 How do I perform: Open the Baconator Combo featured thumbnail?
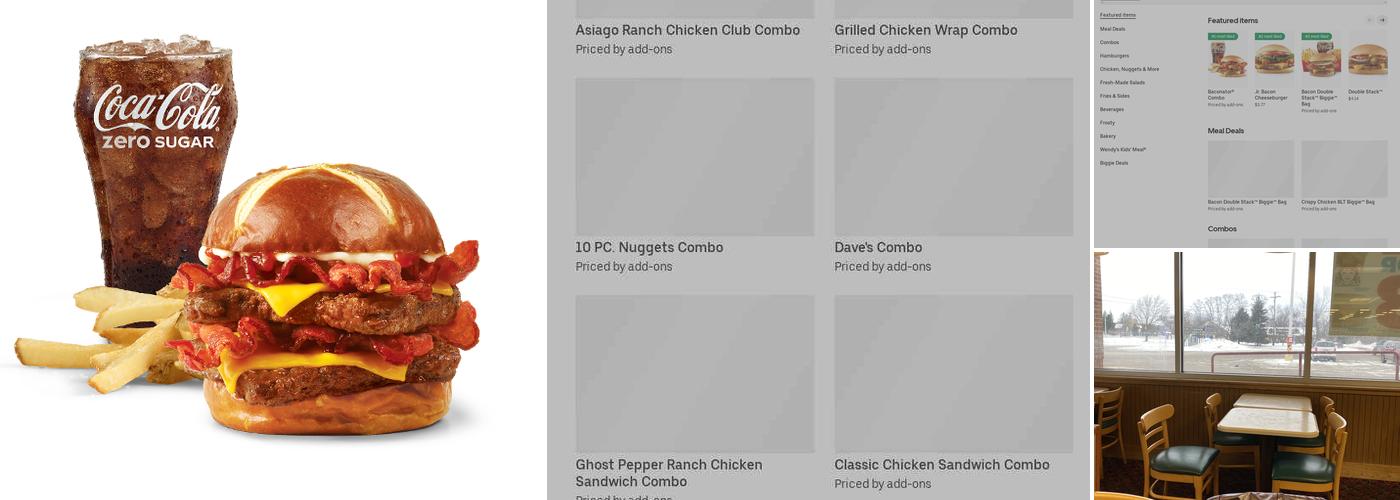coord(1227,59)
